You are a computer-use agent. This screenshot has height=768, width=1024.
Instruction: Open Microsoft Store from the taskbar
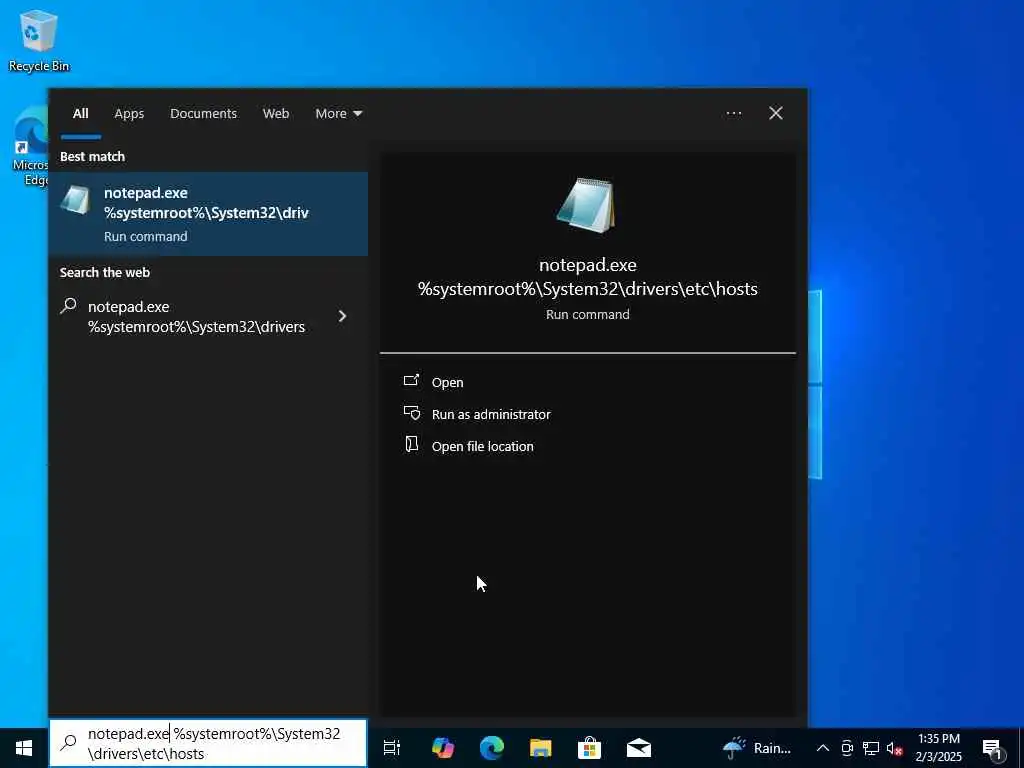[589, 747]
